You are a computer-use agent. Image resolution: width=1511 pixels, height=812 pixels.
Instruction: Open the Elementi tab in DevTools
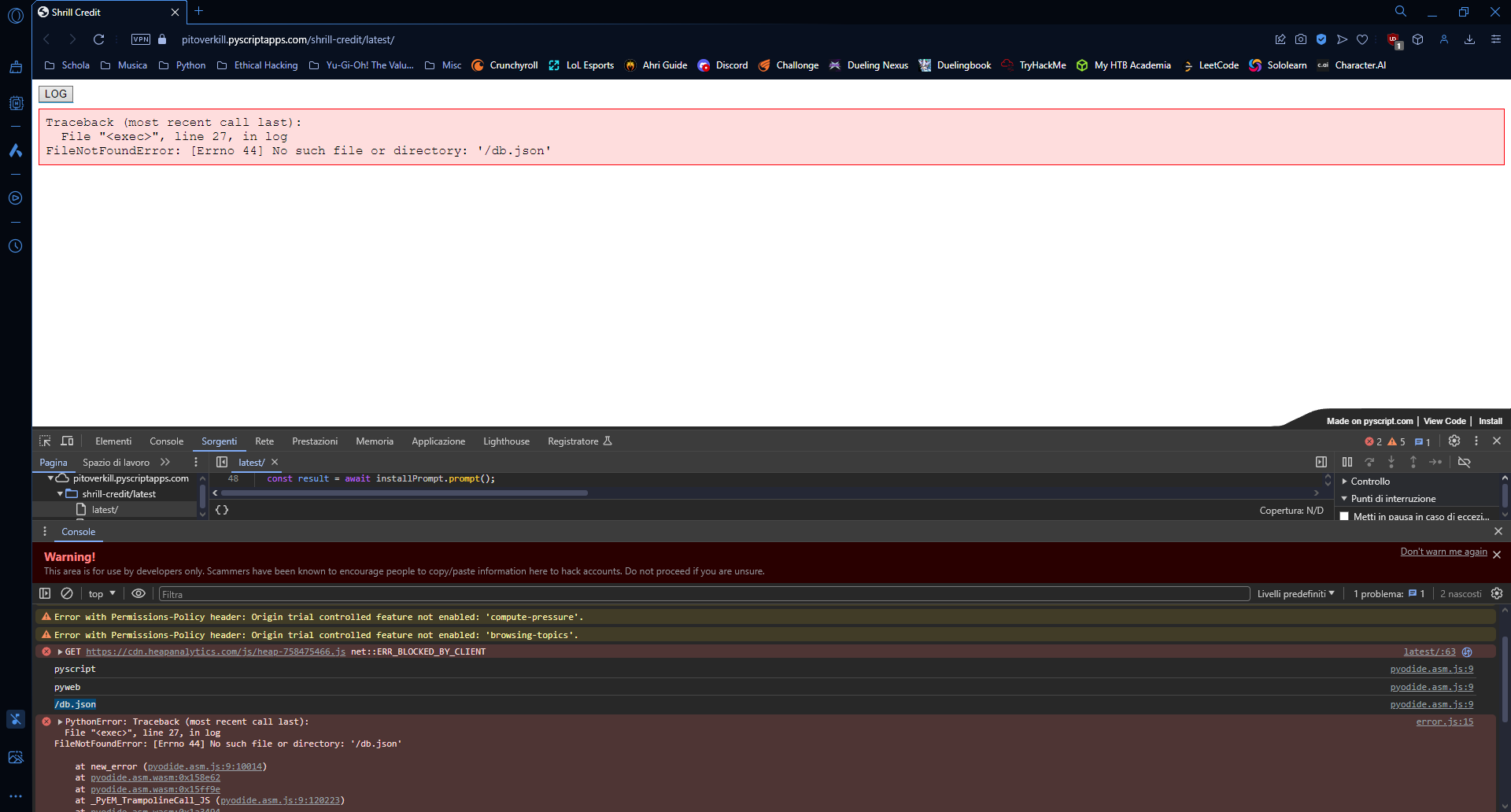(x=113, y=441)
